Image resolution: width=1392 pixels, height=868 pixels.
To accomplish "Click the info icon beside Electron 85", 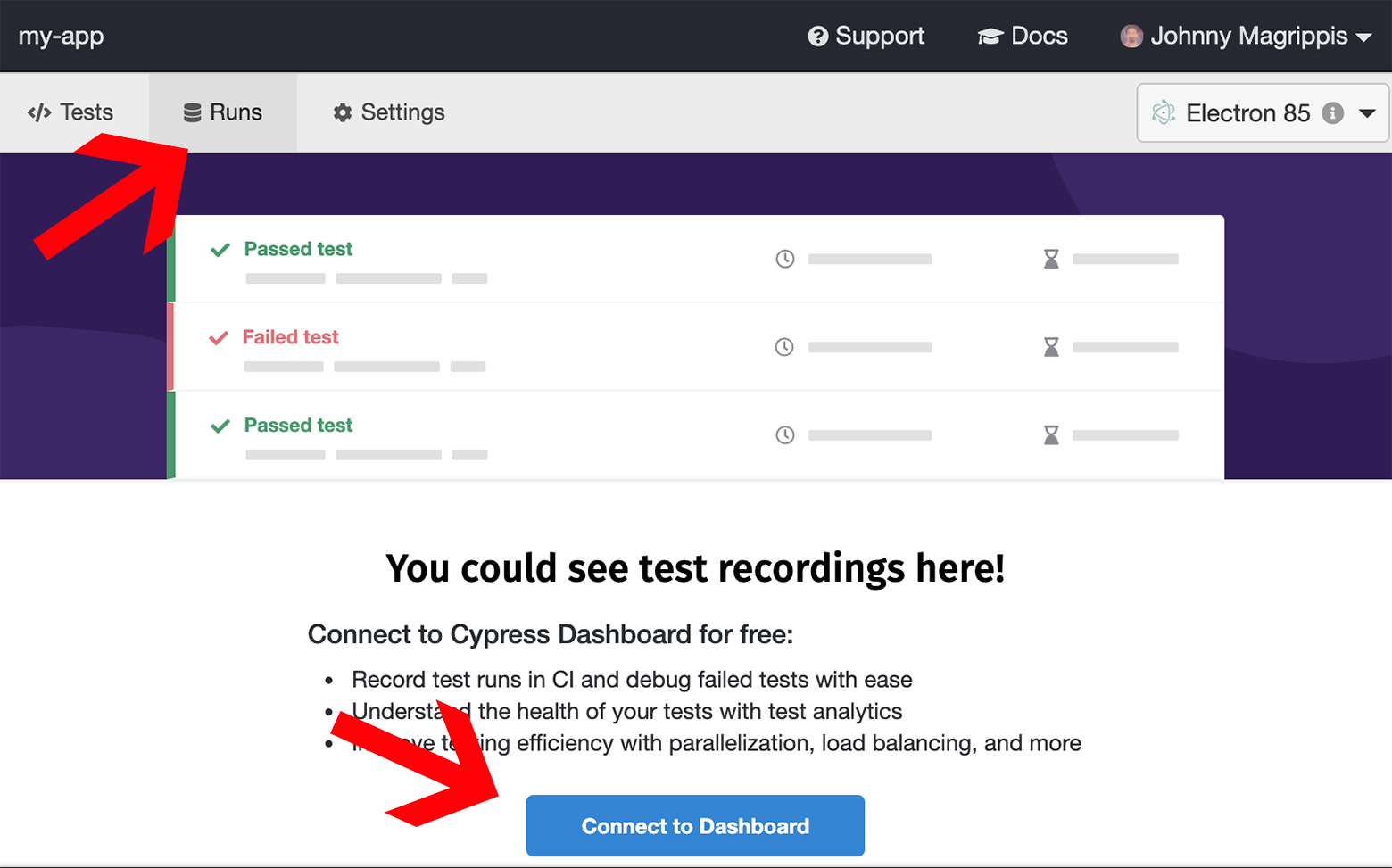I will (x=1333, y=113).
